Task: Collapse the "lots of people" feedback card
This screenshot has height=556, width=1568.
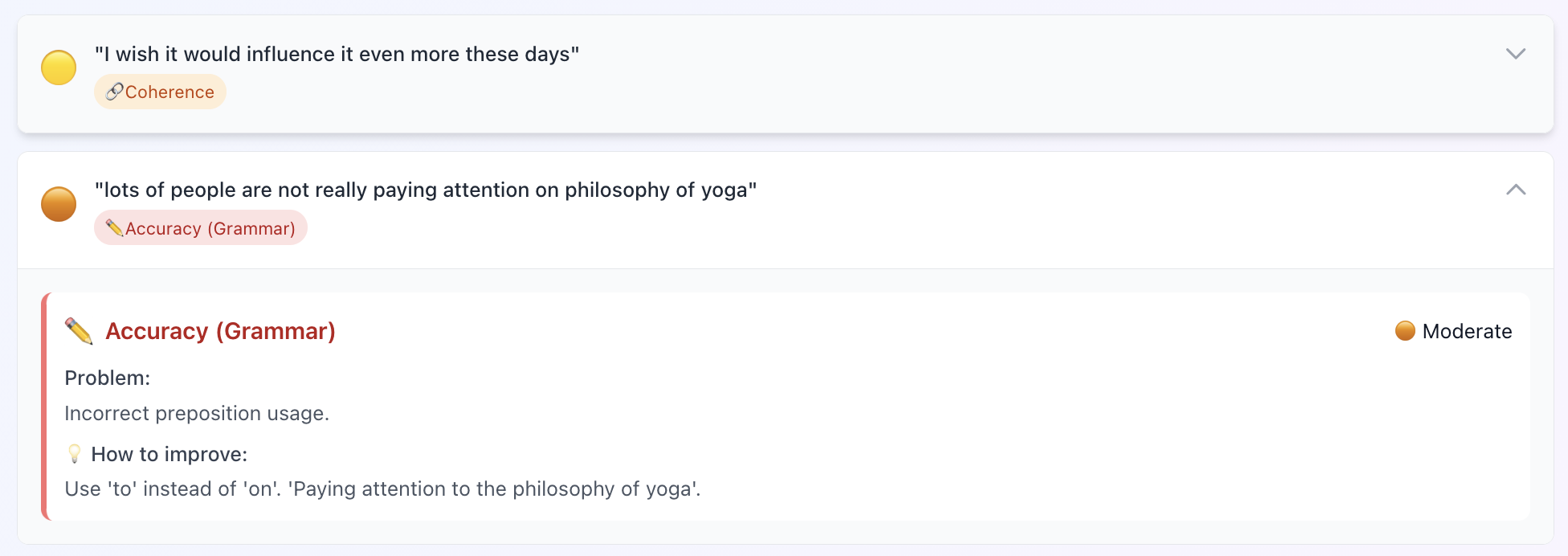Action: pos(1515,190)
